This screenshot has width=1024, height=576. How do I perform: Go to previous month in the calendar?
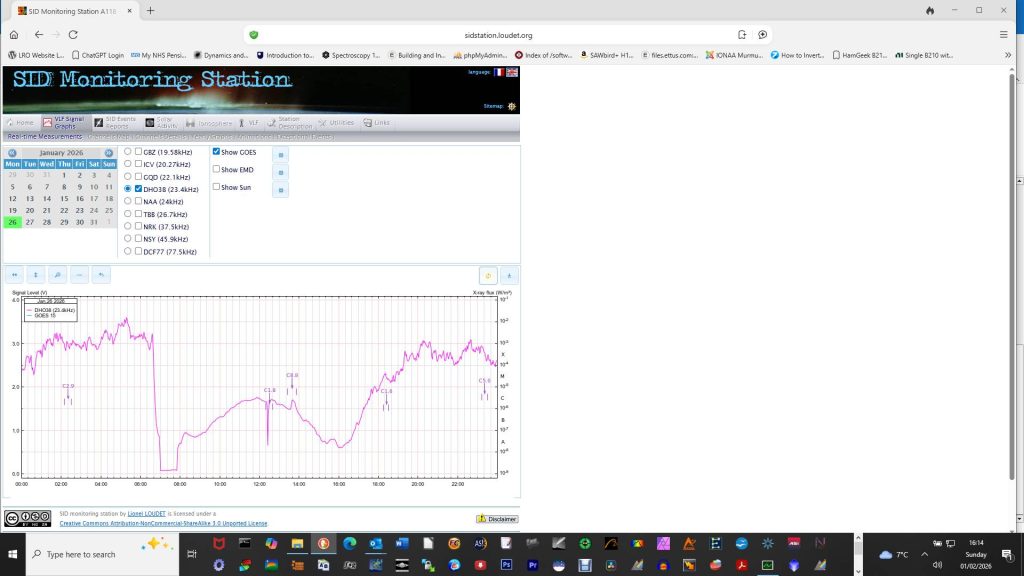12,153
